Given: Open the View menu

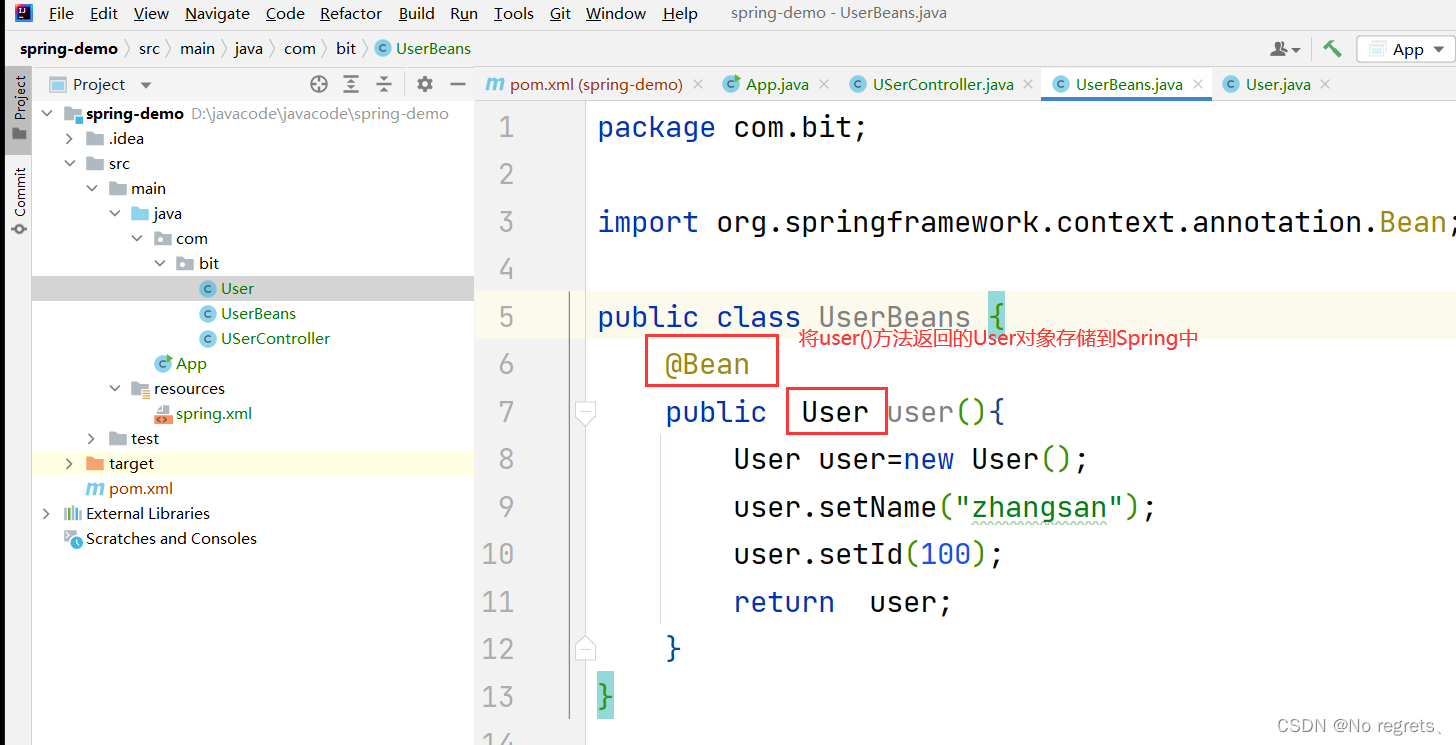Looking at the screenshot, I should tap(151, 13).
